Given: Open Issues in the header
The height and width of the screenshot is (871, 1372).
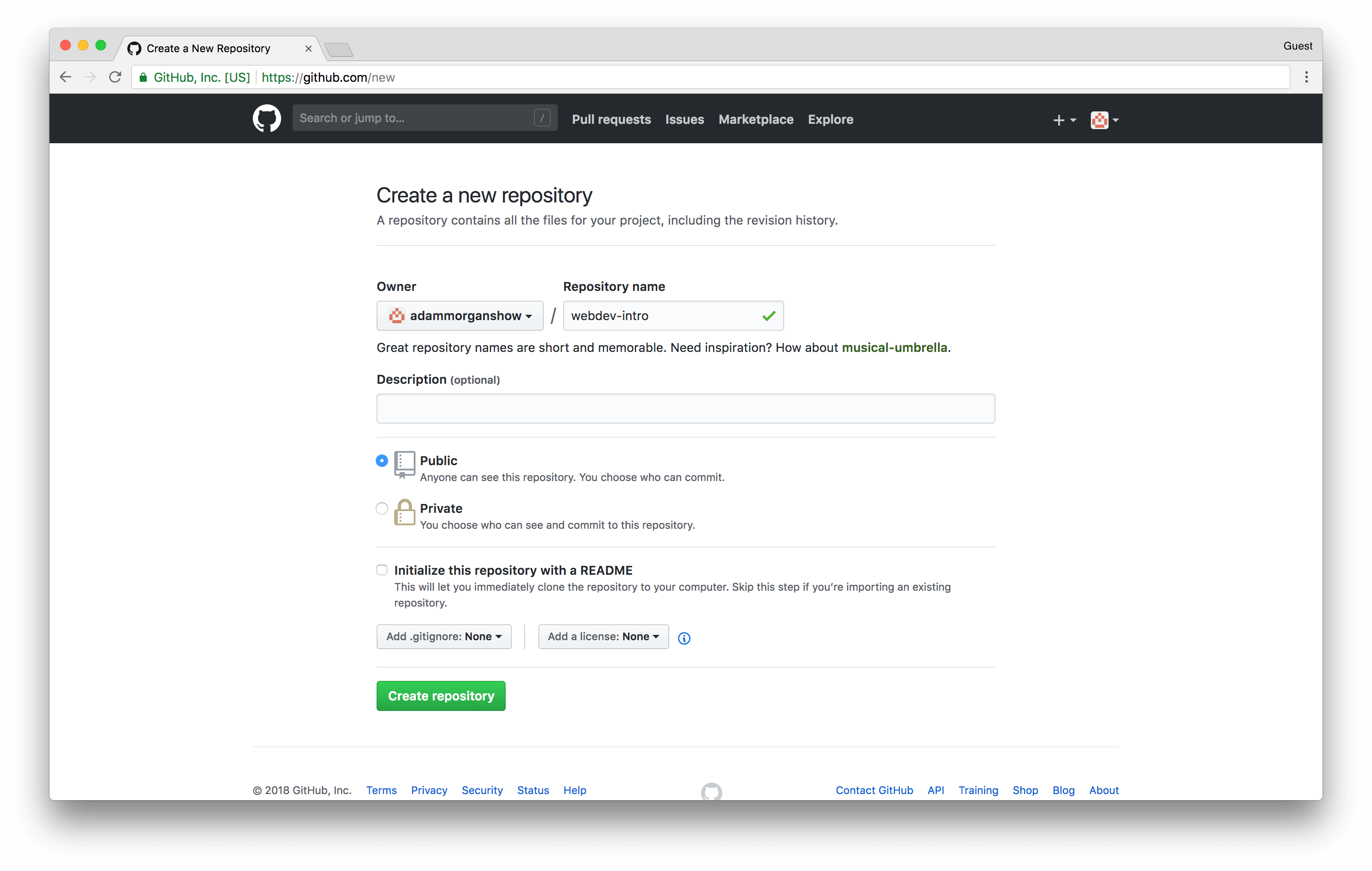Looking at the screenshot, I should [x=684, y=119].
